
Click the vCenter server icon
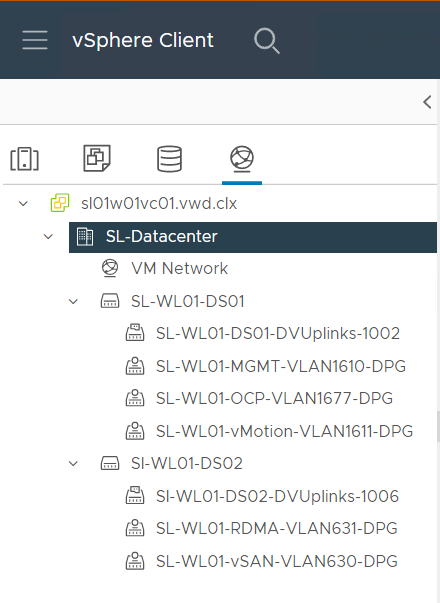(60, 203)
